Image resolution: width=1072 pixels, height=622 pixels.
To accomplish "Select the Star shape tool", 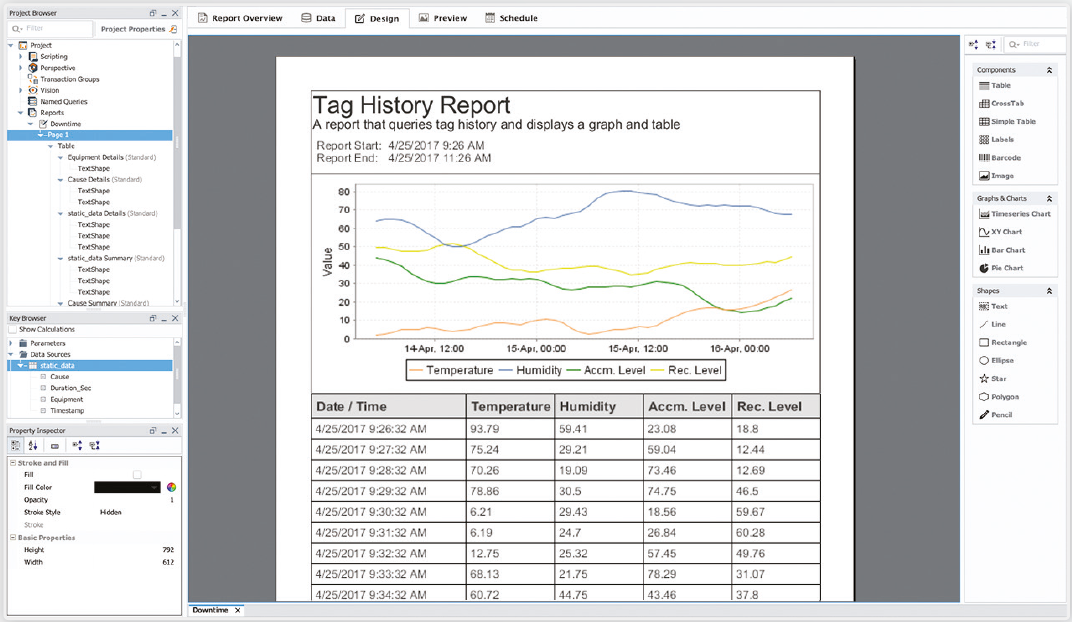I will 998,379.
